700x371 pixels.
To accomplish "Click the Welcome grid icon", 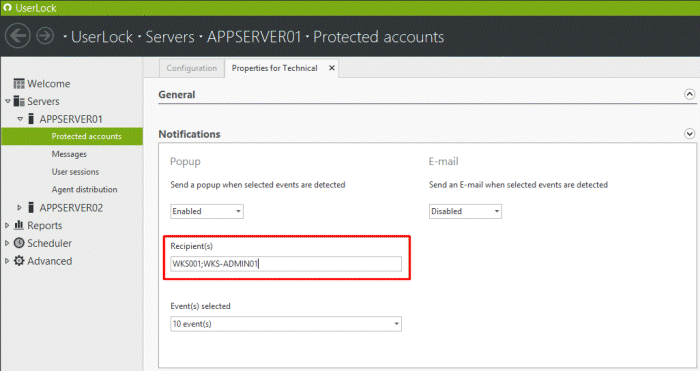I will pyautogui.click(x=19, y=83).
